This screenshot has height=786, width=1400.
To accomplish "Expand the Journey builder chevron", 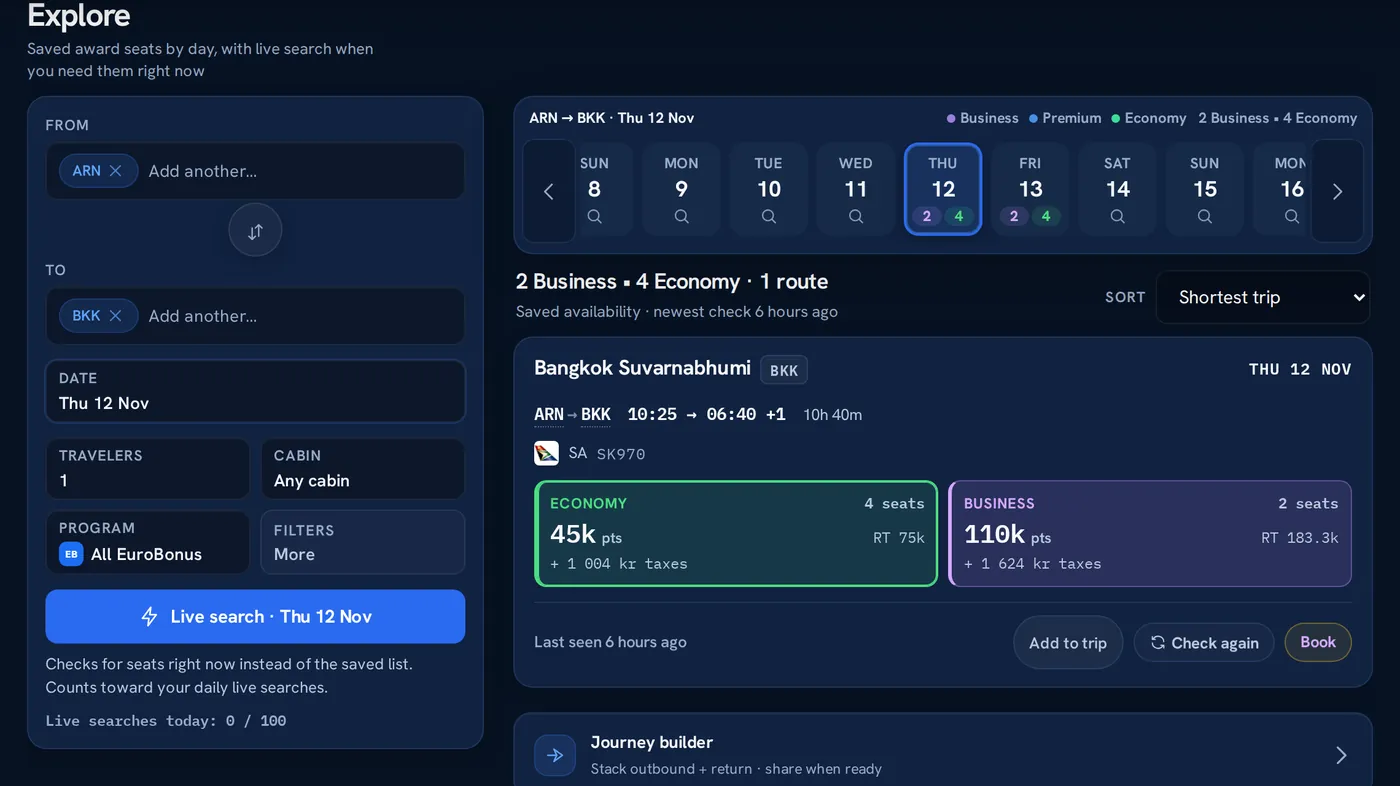I will click(1341, 755).
